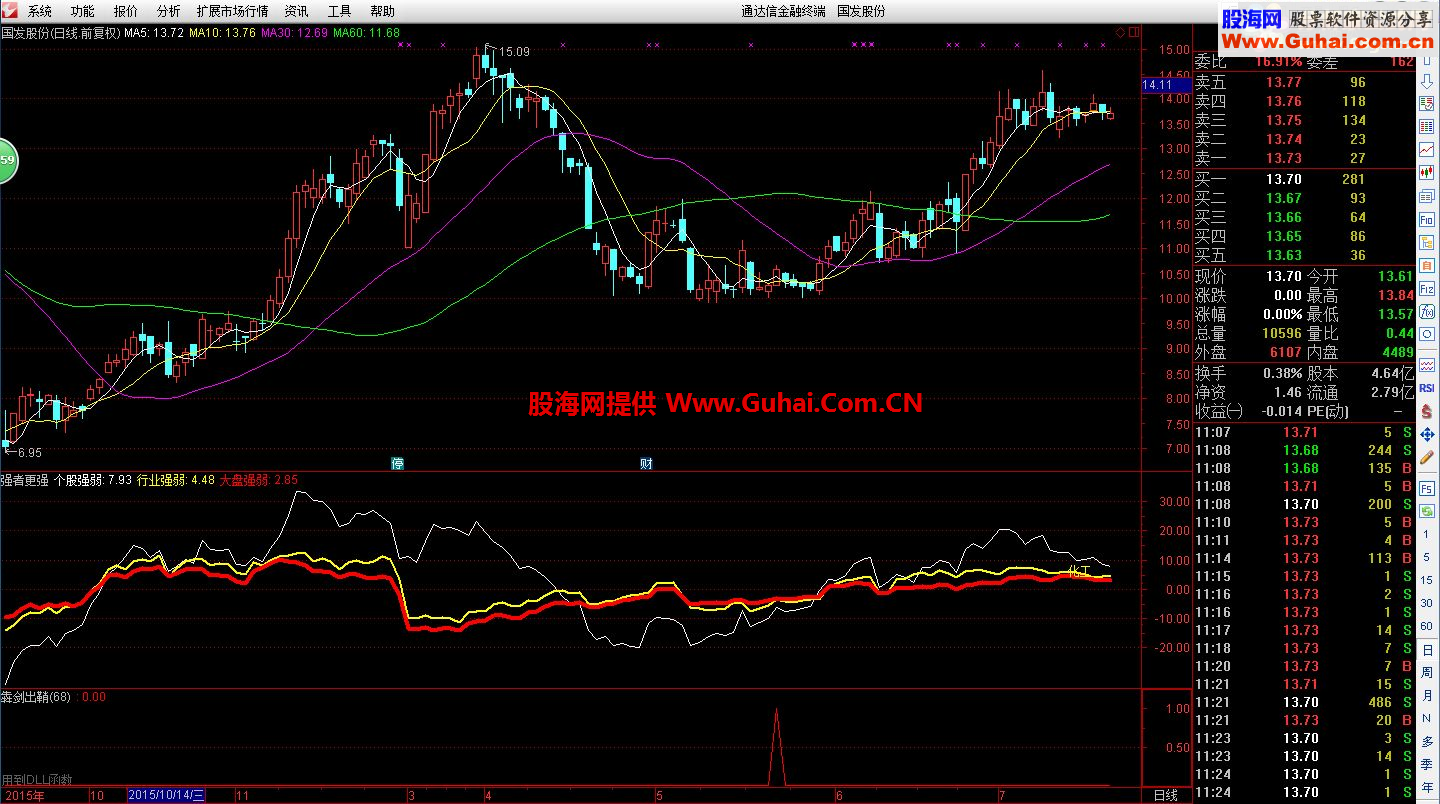Click the 卖一 13.73 order row

coord(1304,158)
